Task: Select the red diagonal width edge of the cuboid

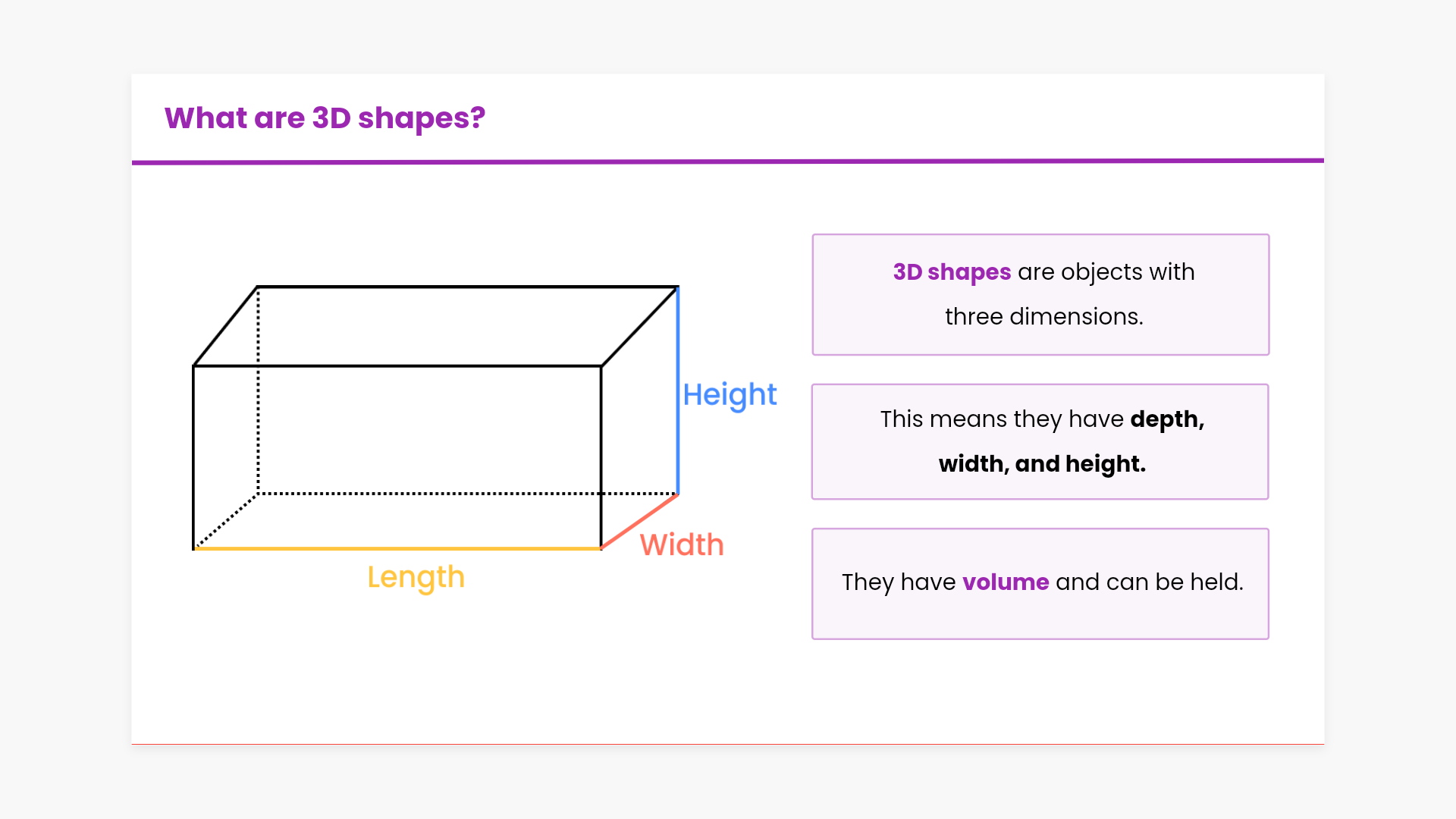Action: pyautogui.click(x=639, y=521)
